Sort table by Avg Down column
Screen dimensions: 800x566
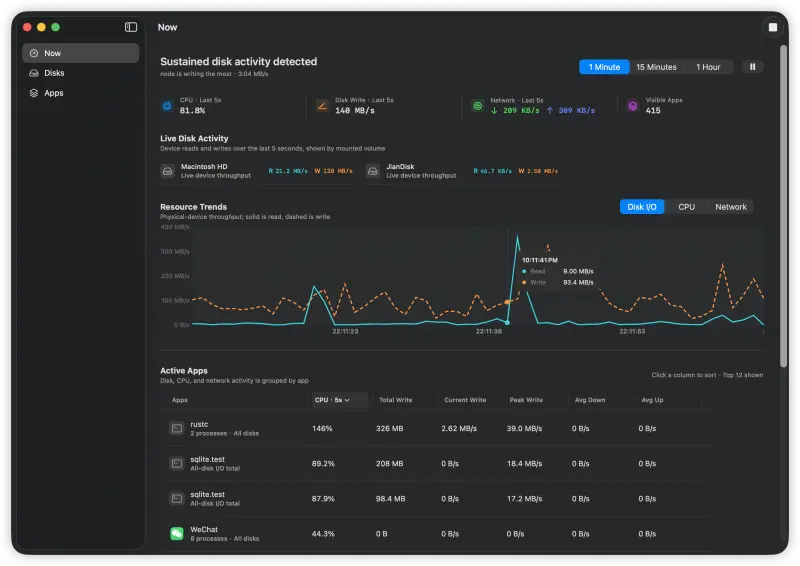click(590, 400)
